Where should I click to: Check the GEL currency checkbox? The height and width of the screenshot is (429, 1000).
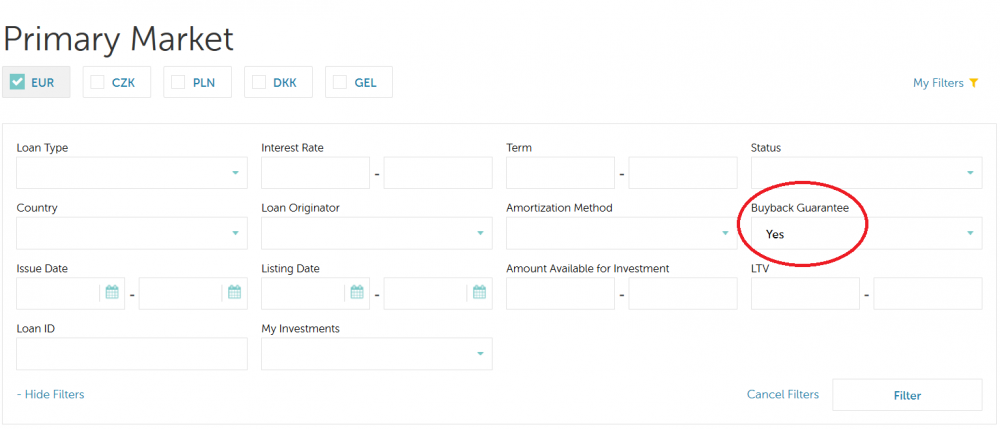point(340,82)
